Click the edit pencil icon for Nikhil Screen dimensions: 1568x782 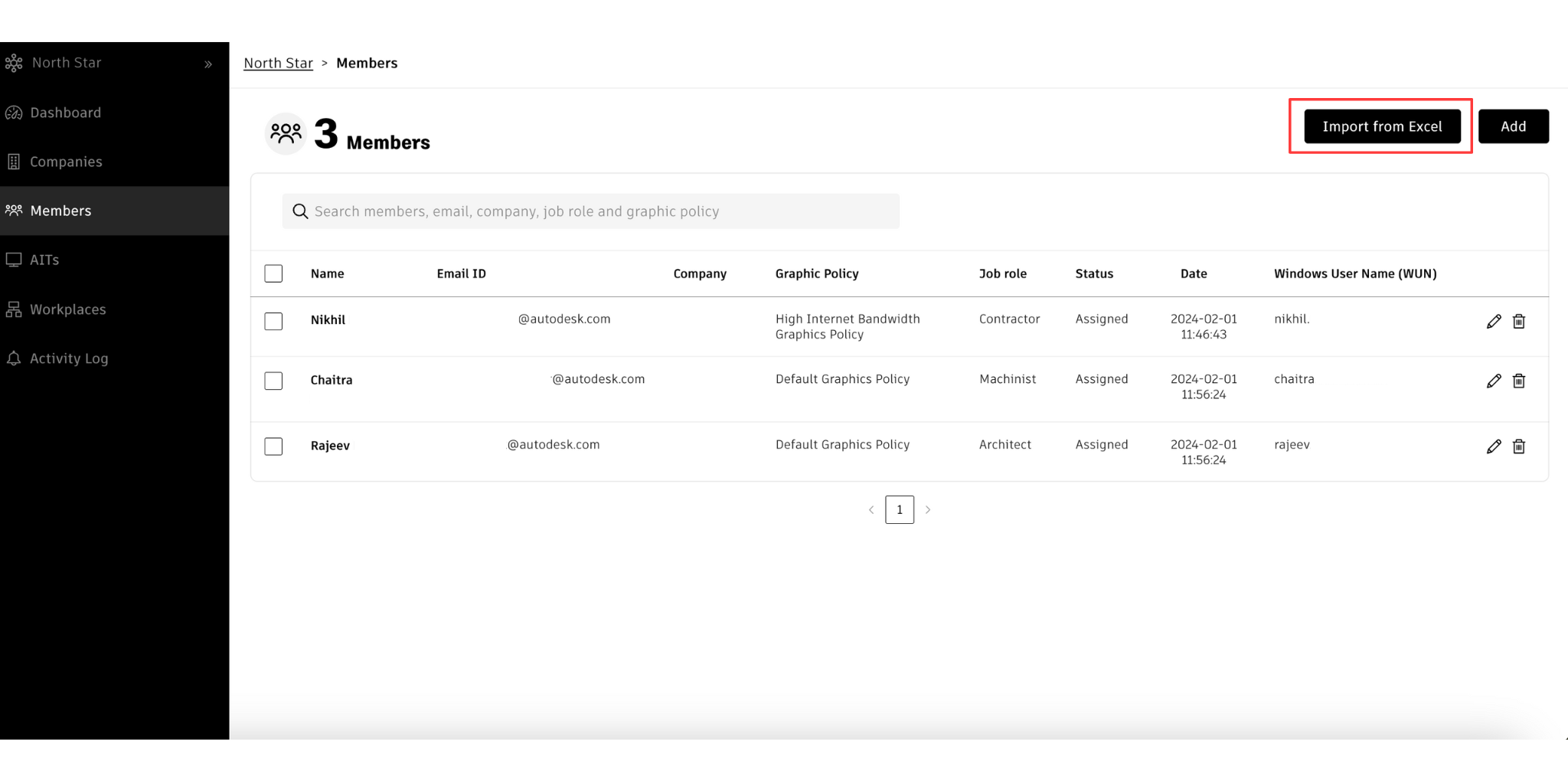point(1494,322)
